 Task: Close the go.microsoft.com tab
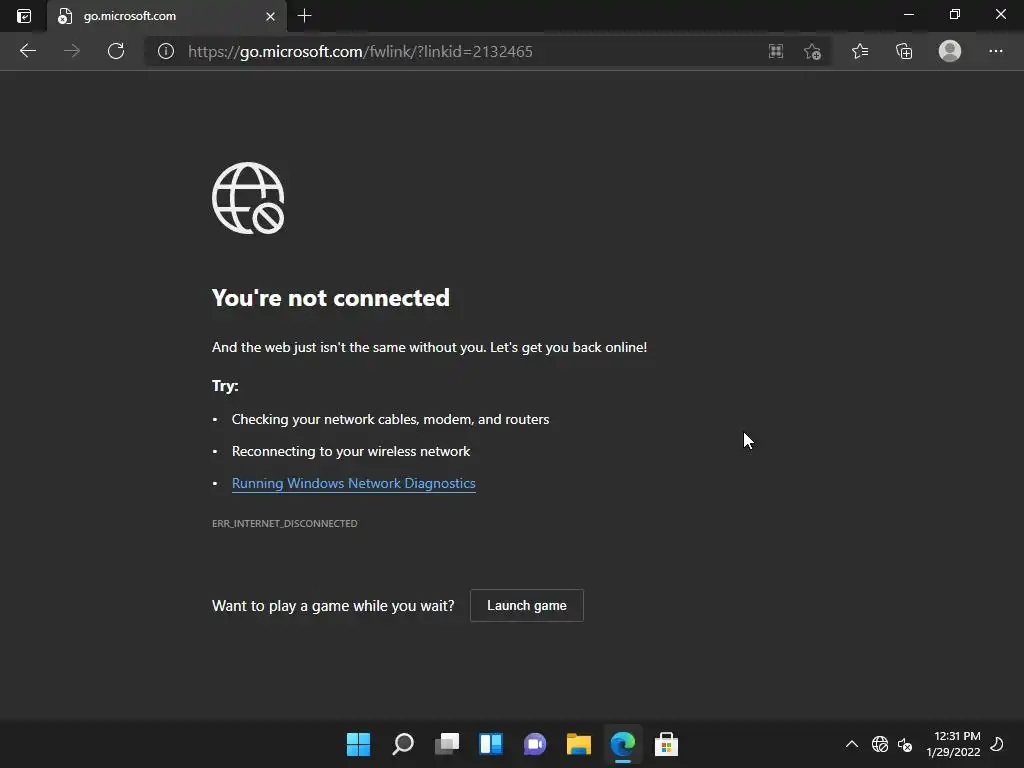[270, 16]
